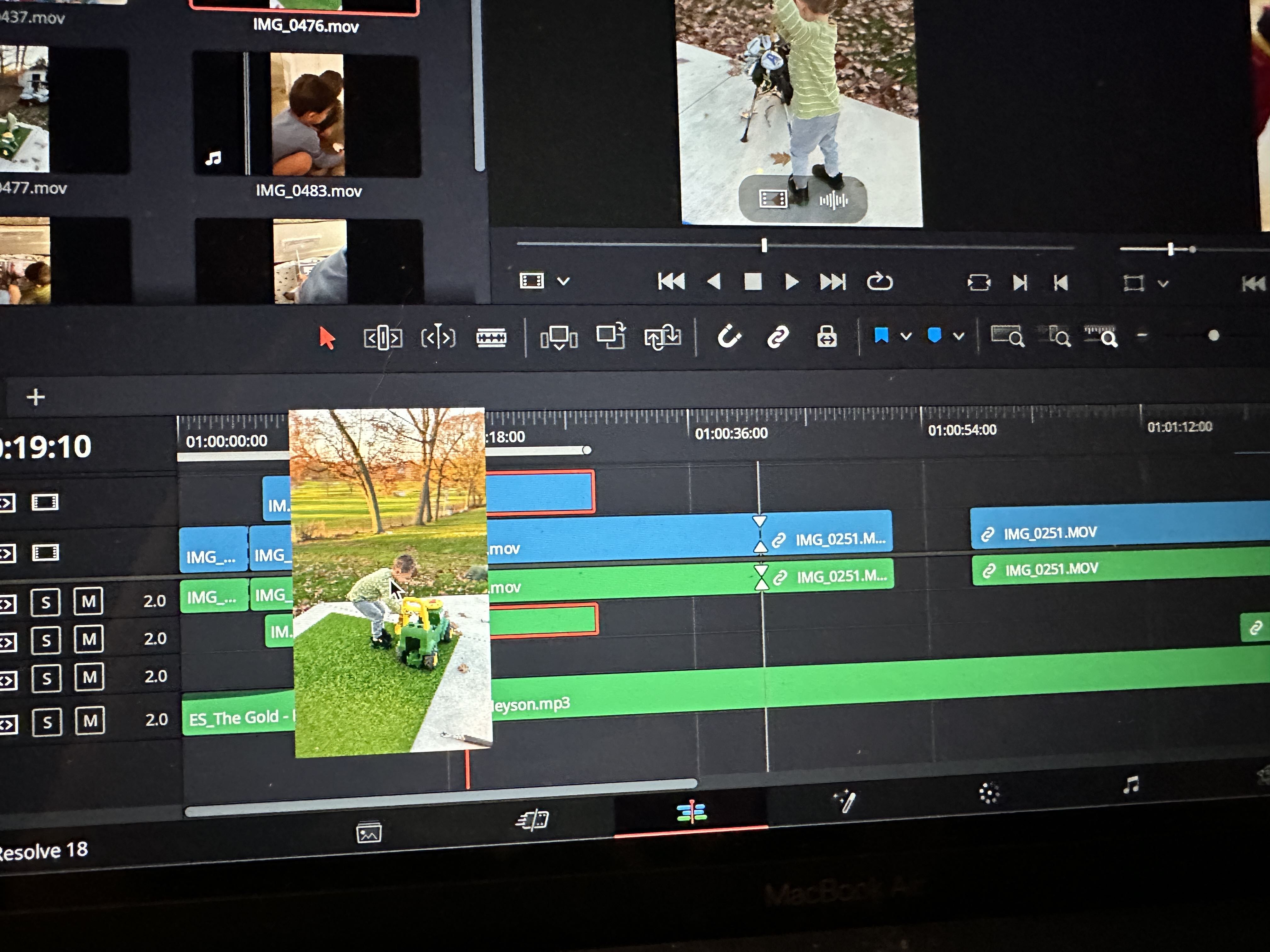Switch to the Edit page tab
Screen dimensions: 1270x952
691,811
